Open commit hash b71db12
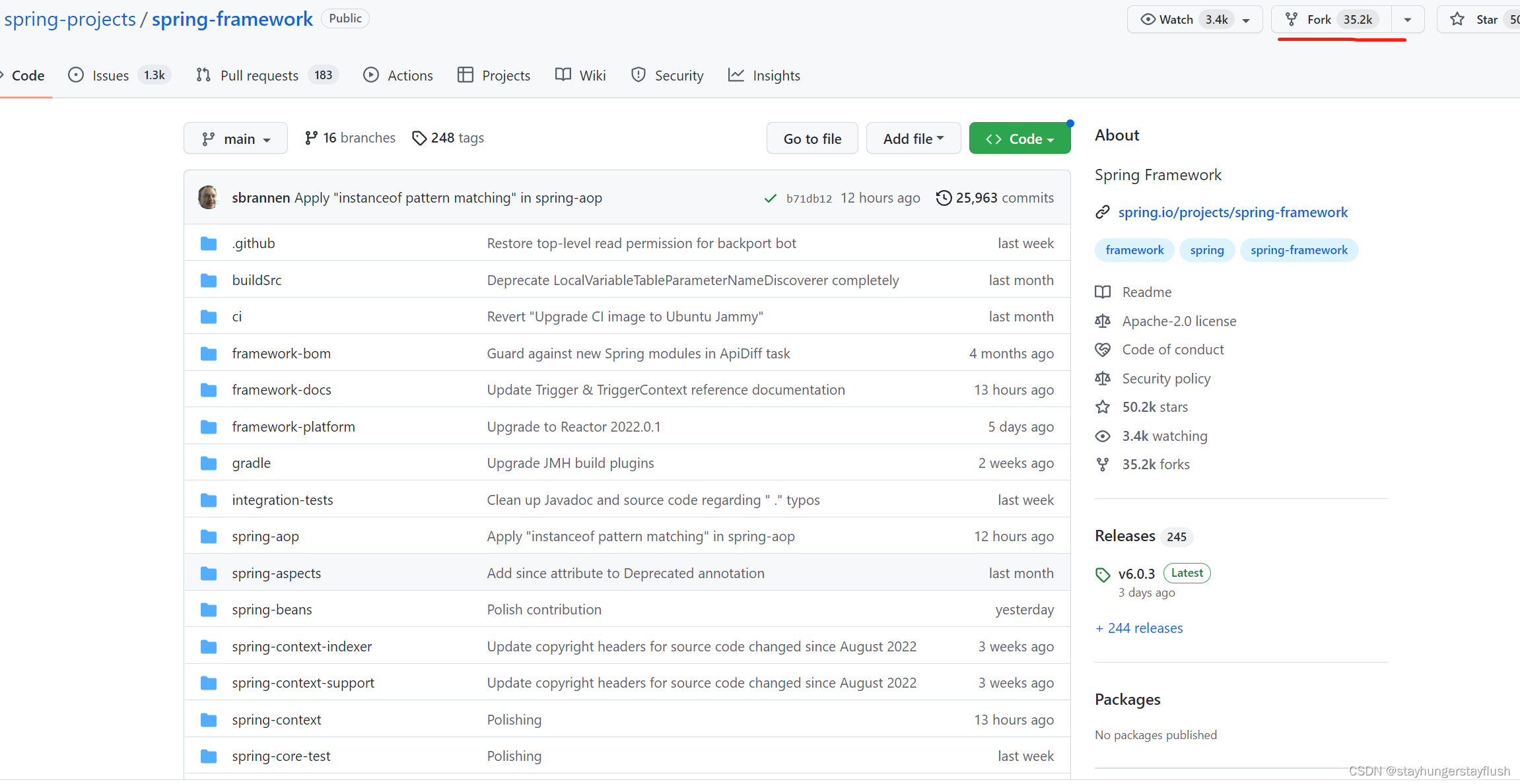 coord(809,199)
